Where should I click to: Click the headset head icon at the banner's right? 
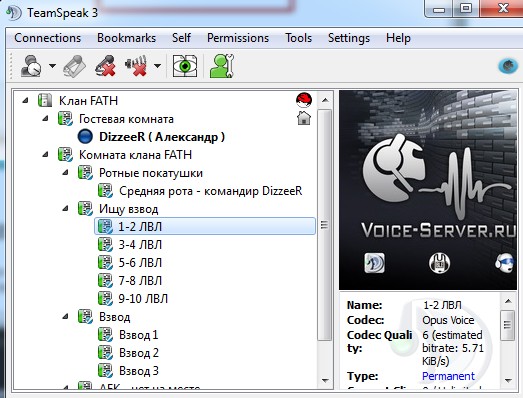[505, 263]
